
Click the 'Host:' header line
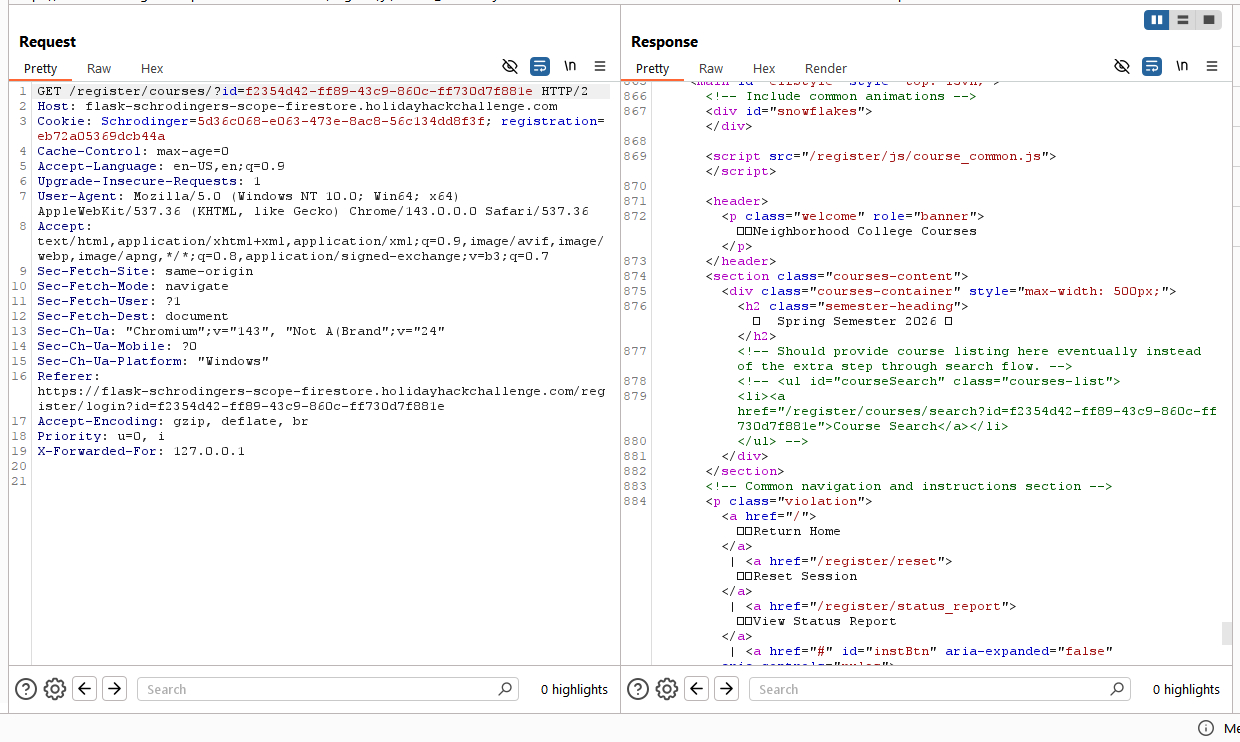coord(297,106)
